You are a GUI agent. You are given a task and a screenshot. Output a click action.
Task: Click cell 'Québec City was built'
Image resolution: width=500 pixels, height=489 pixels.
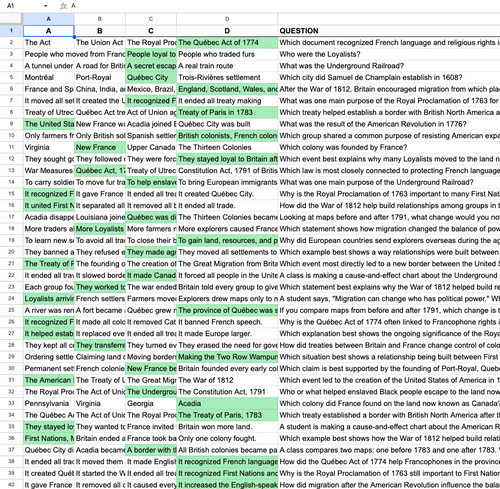(227, 124)
